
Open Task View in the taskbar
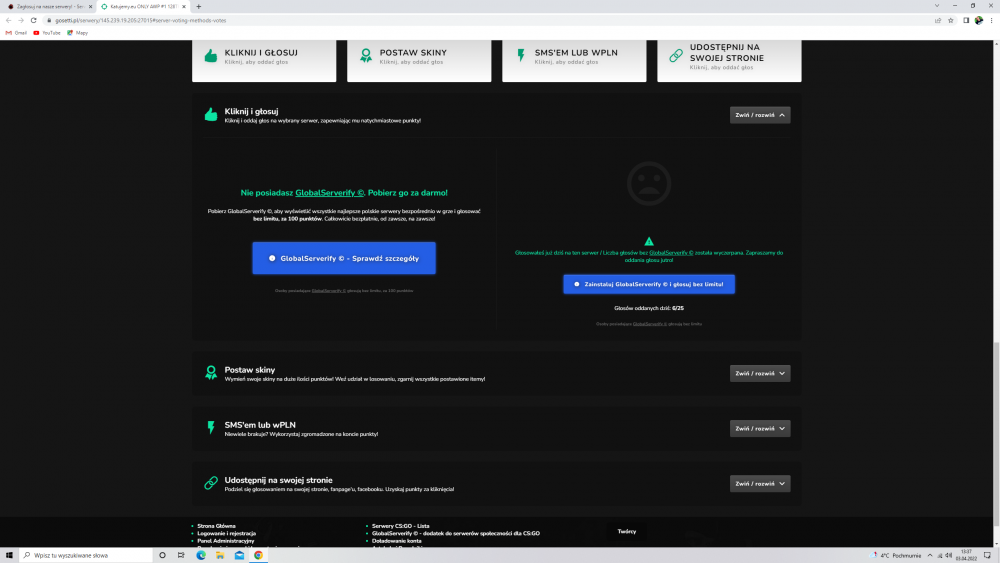[x=181, y=555]
